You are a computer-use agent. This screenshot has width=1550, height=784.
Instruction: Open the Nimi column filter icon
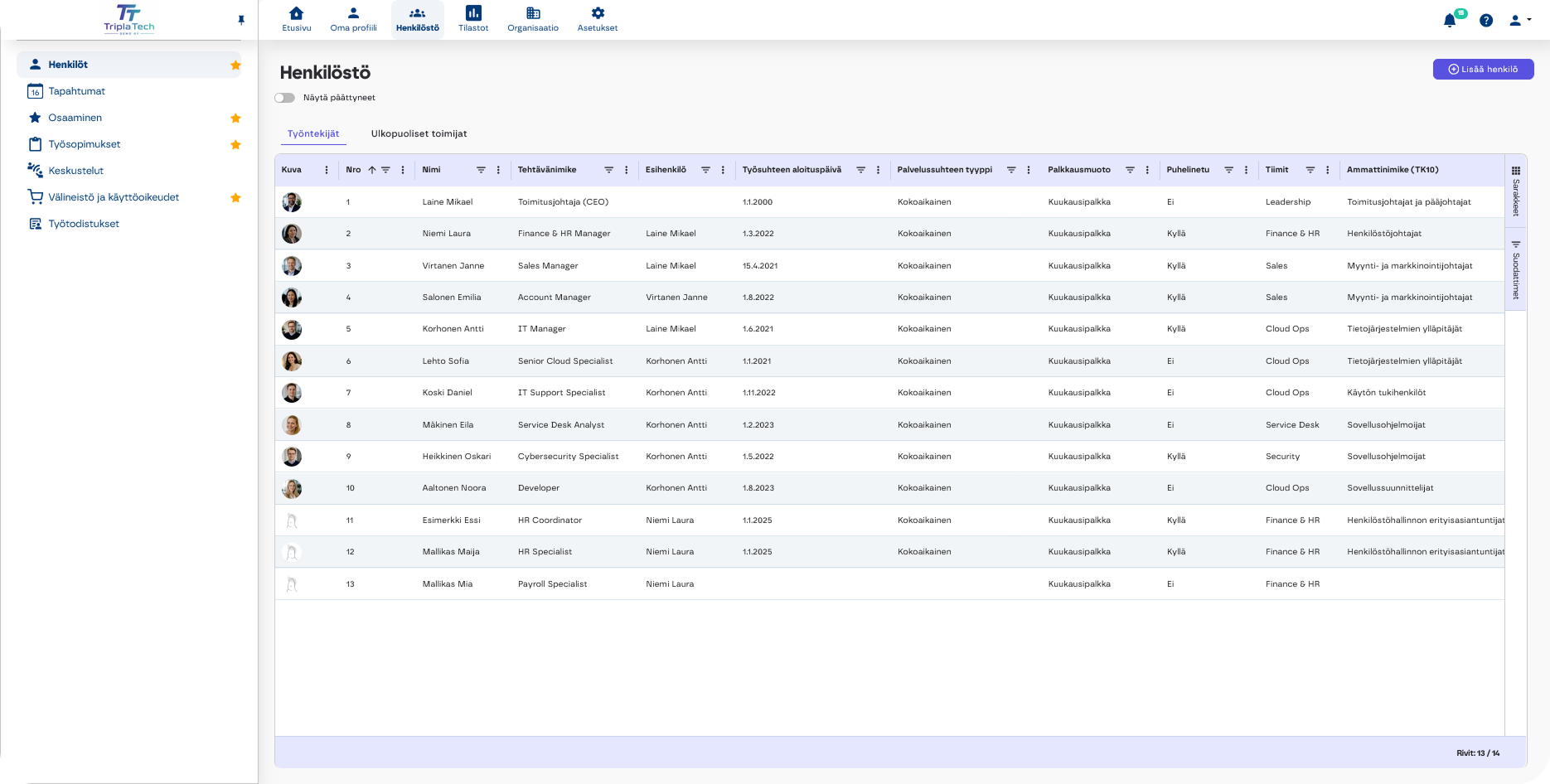point(481,170)
